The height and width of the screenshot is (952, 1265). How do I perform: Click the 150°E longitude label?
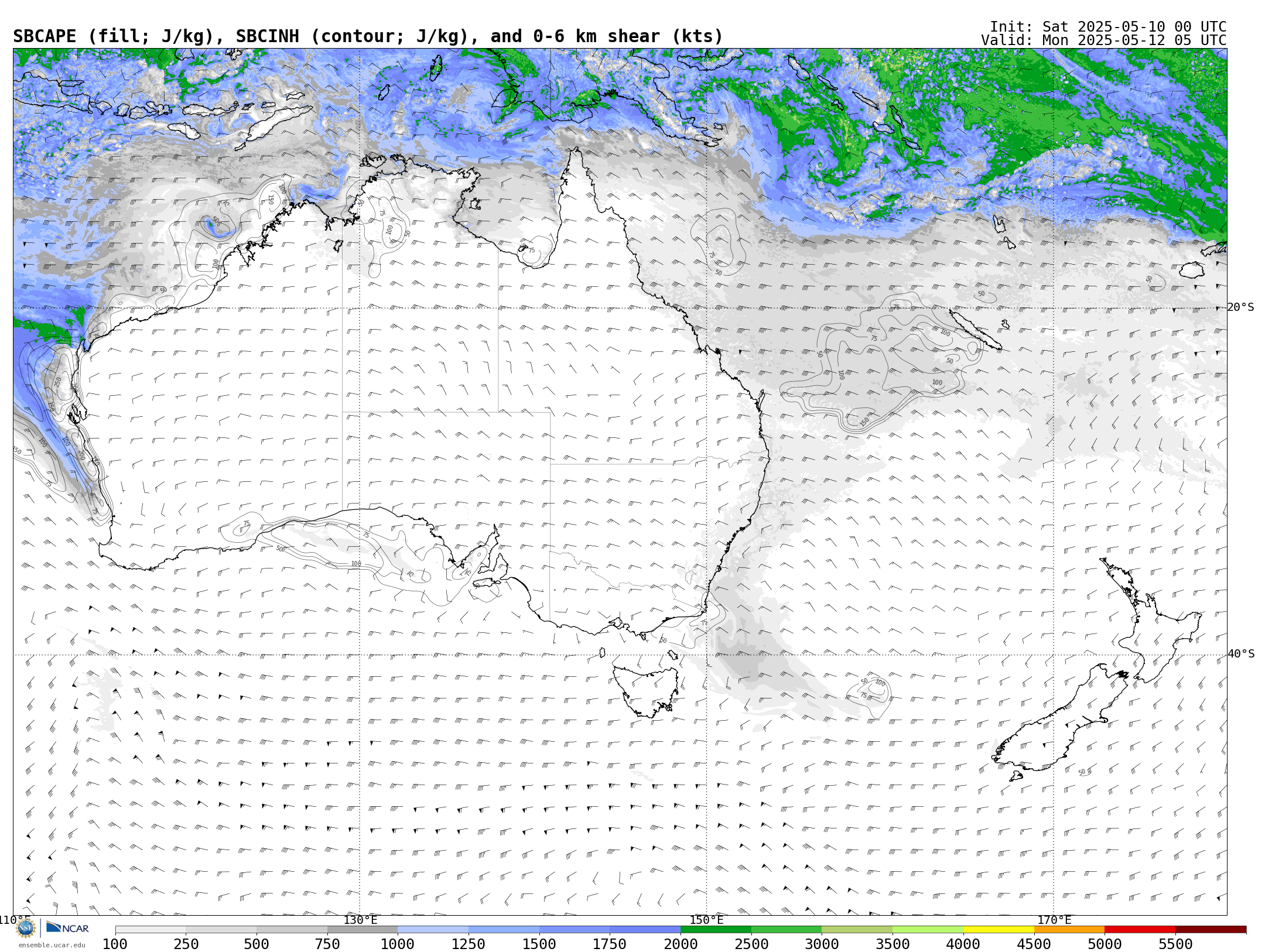point(707,920)
